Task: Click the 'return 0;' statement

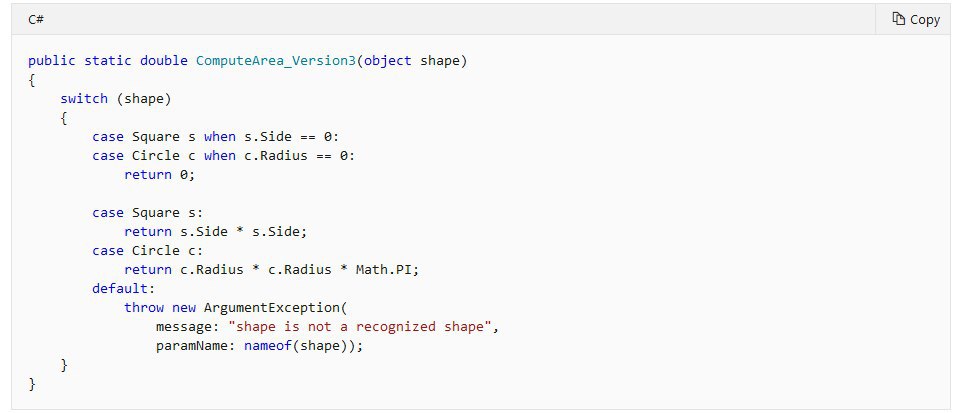Action: coord(160,174)
